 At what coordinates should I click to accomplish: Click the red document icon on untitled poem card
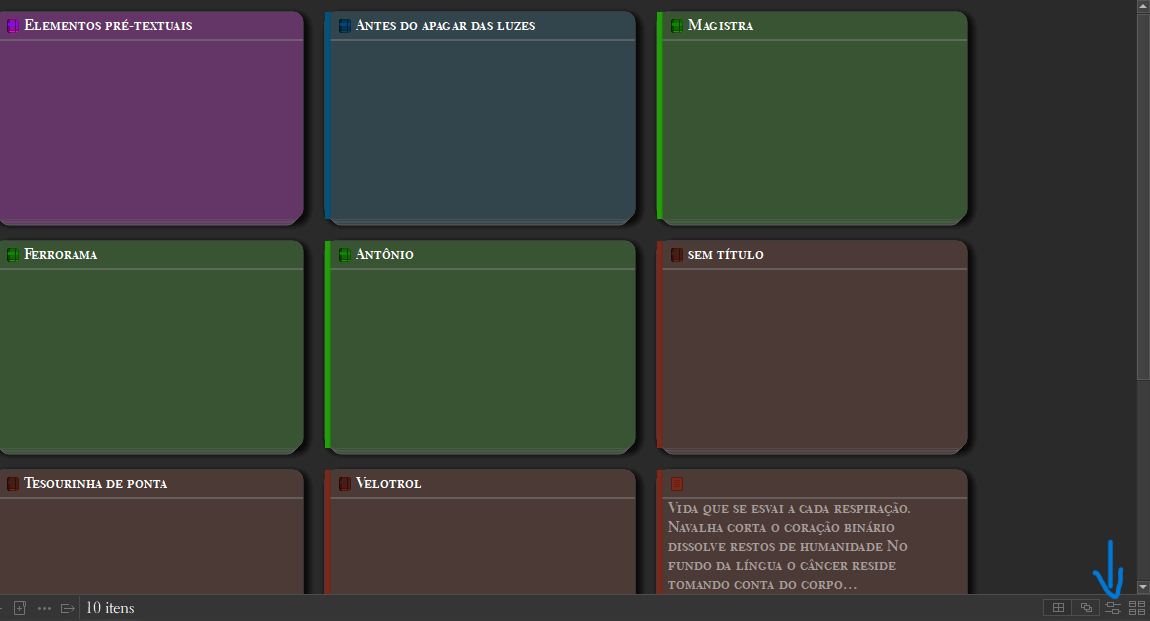click(677, 484)
